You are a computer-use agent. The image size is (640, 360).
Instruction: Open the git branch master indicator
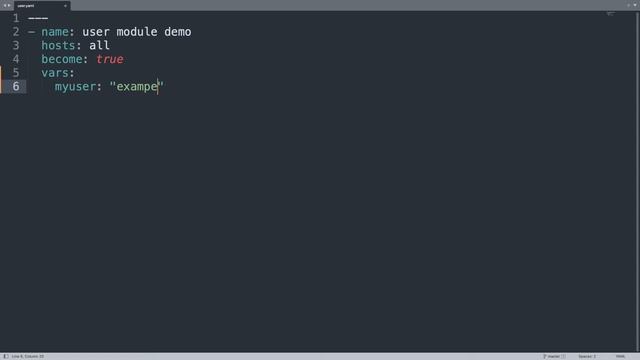[554, 356]
